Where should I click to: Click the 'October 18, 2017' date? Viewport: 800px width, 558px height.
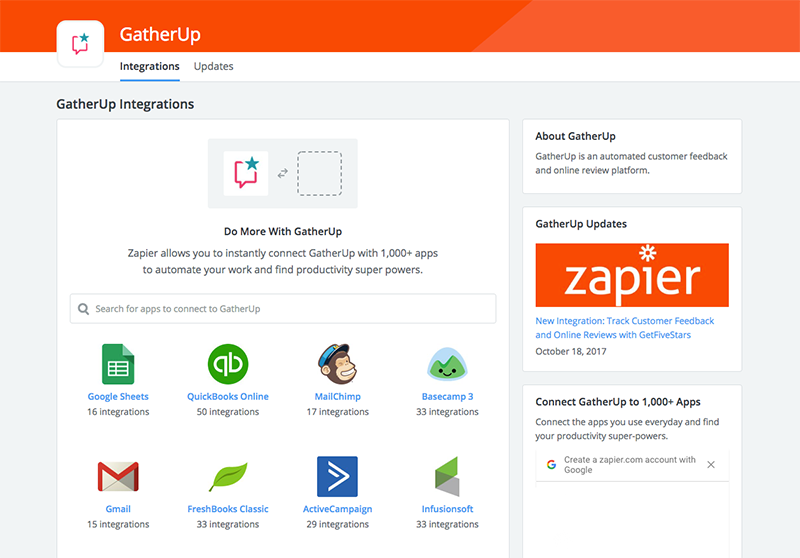pyautogui.click(x=571, y=351)
